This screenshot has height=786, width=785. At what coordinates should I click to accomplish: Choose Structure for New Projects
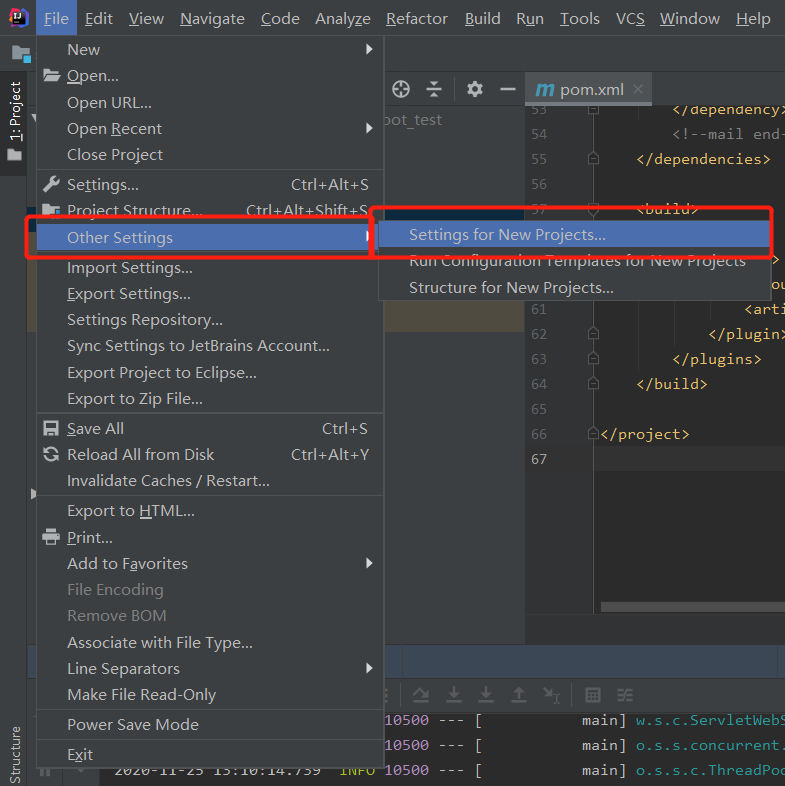(574, 288)
